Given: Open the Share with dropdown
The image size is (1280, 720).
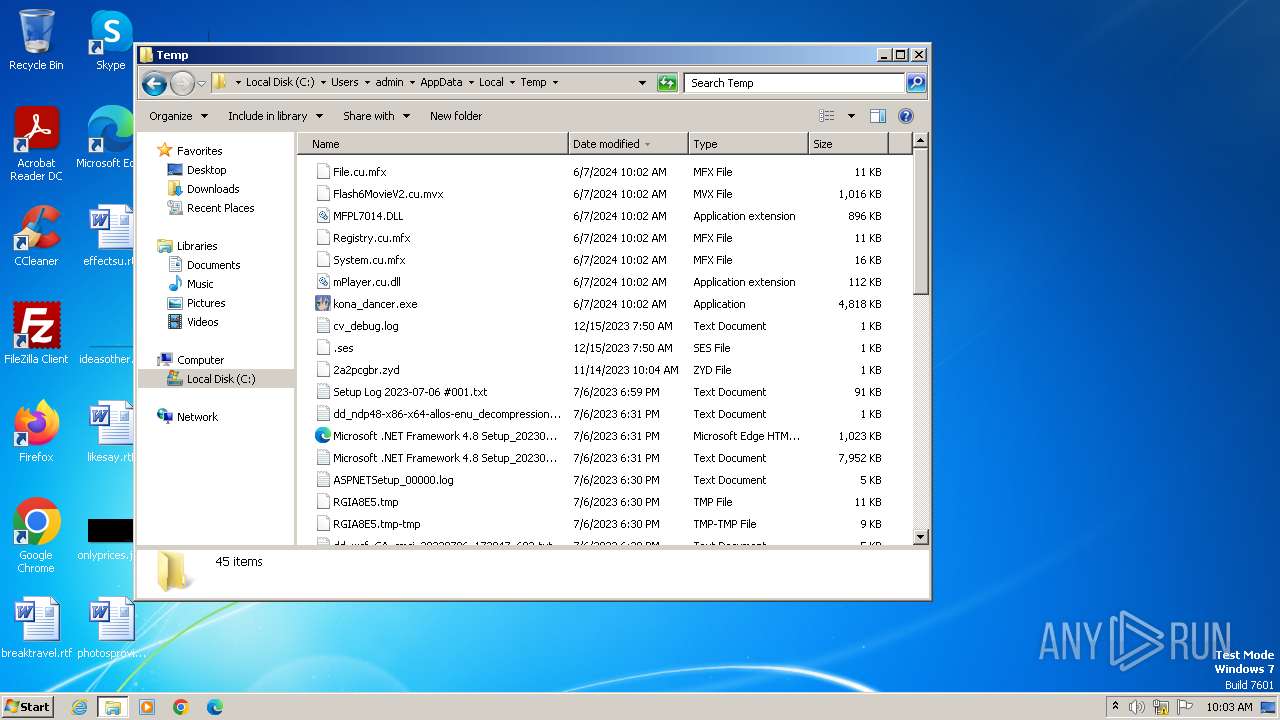Looking at the screenshot, I should (x=376, y=116).
